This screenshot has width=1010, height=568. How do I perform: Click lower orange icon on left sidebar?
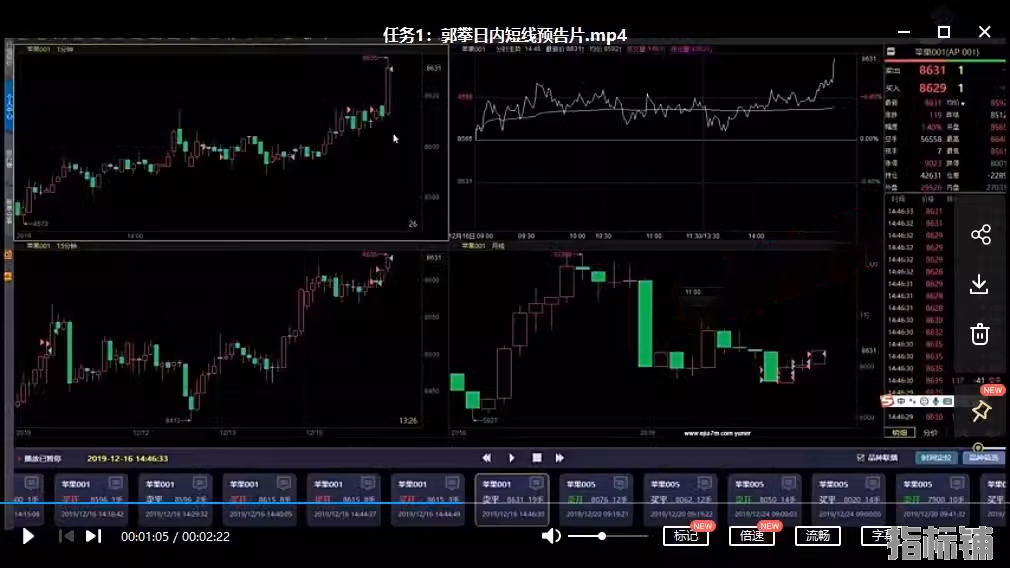coord(8,276)
